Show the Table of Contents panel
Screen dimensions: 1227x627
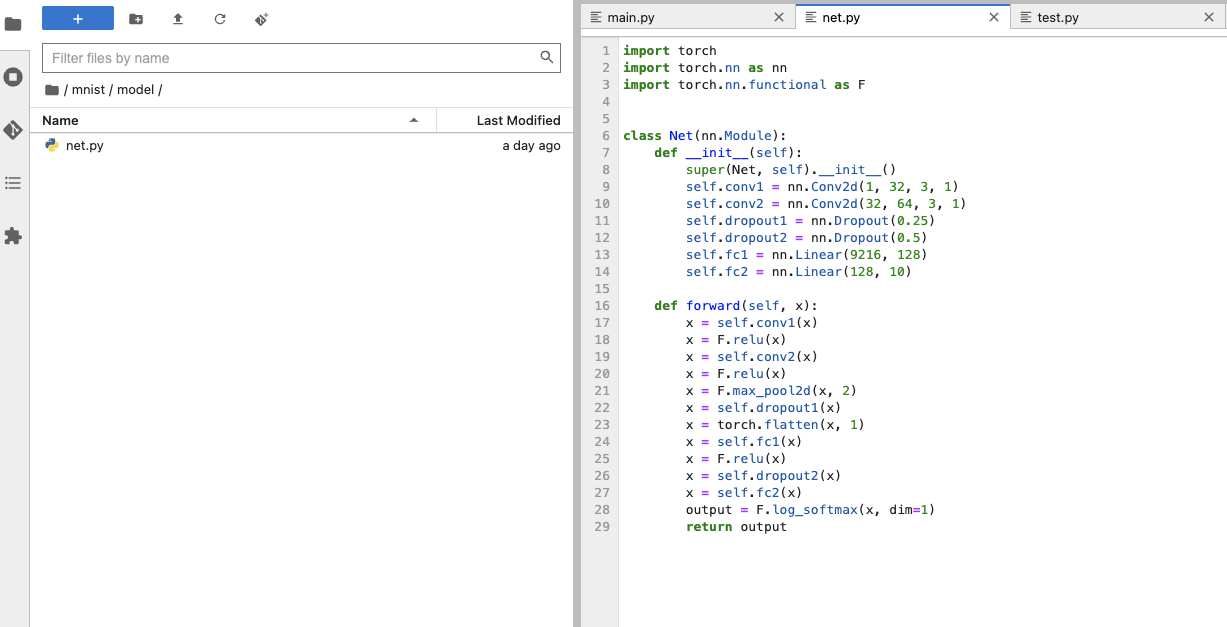click(x=13, y=183)
